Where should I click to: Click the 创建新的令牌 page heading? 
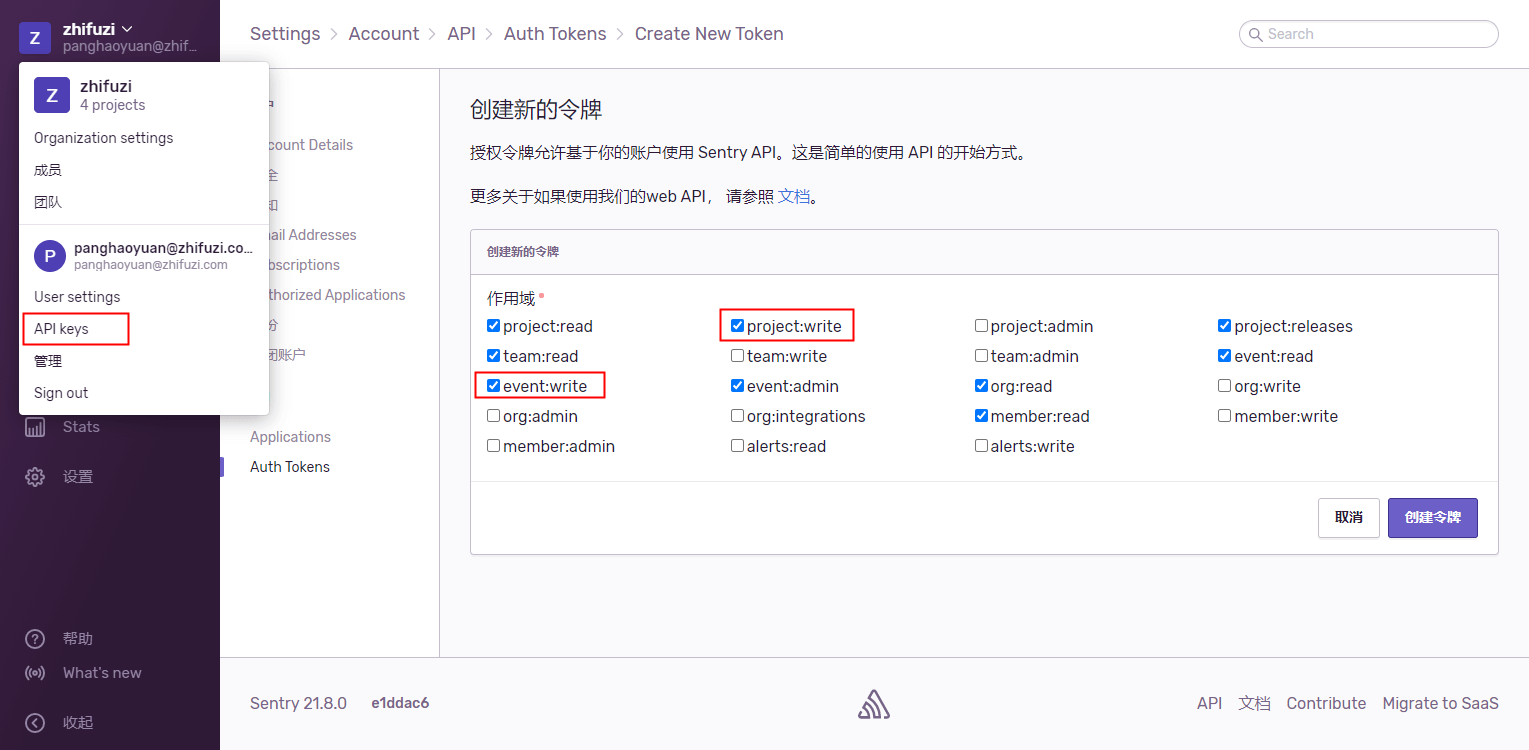tap(536, 110)
